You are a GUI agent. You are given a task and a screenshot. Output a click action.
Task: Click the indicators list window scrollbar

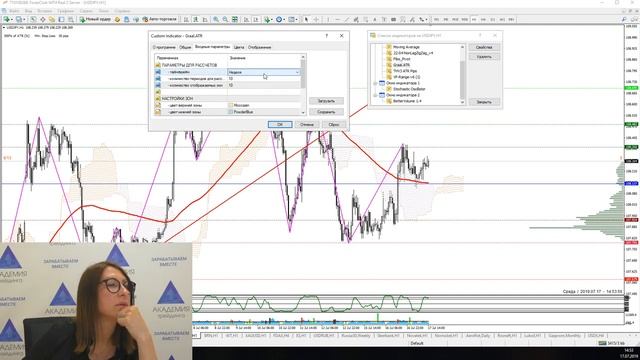click(x=462, y=74)
